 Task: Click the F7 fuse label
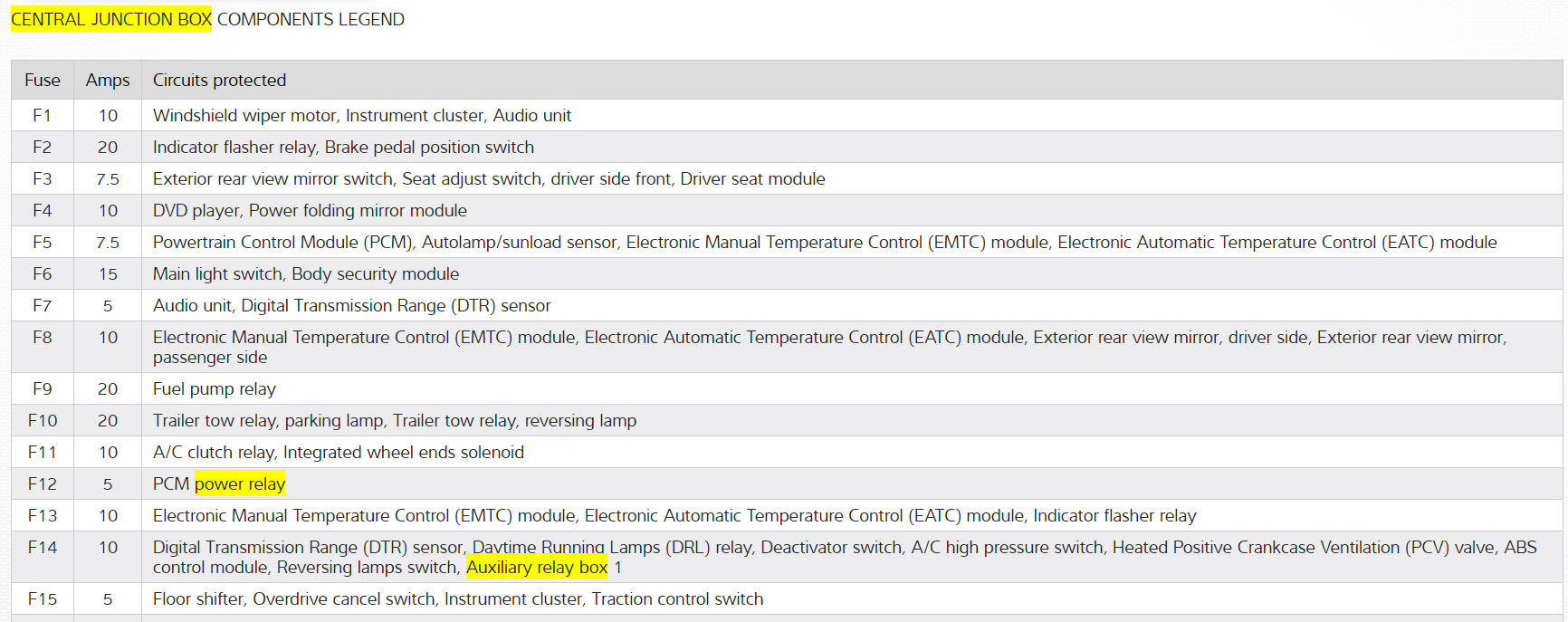point(42,305)
